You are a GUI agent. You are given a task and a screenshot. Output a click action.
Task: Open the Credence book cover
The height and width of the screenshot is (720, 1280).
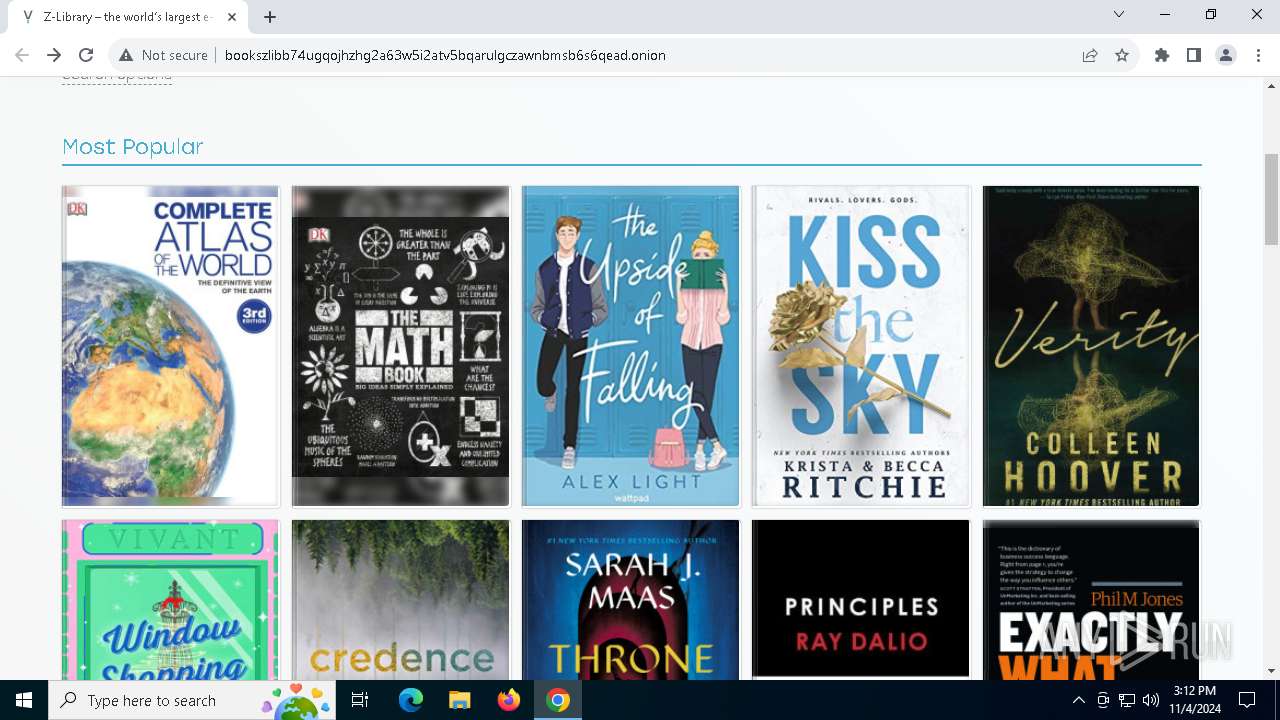pyautogui.click(x=400, y=600)
